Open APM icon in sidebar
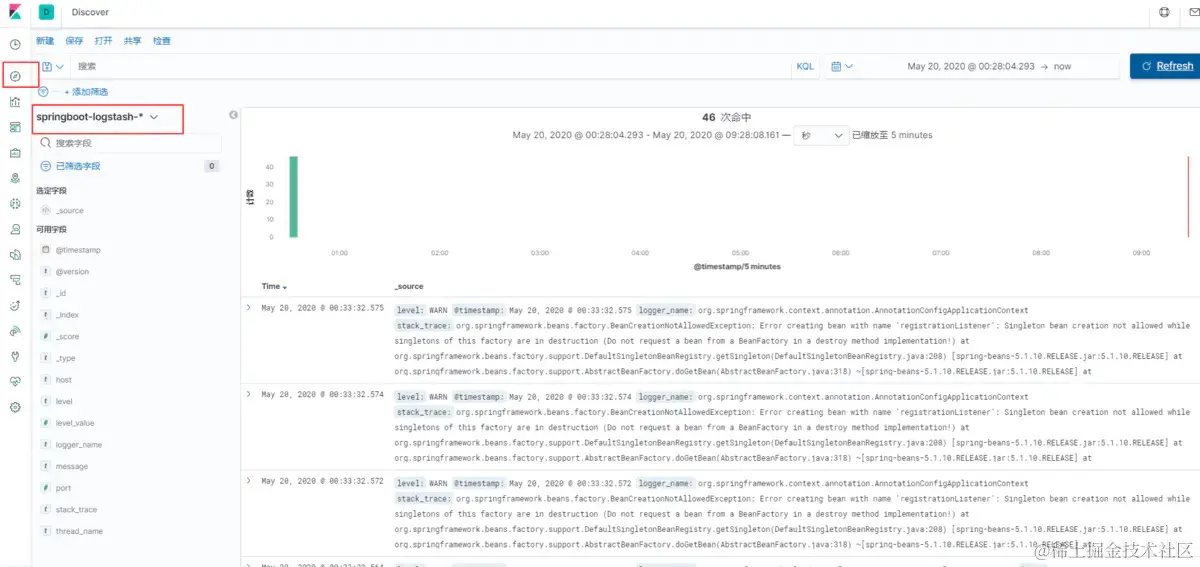The width and height of the screenshot is (1200, 567). (x=15, y=280)
